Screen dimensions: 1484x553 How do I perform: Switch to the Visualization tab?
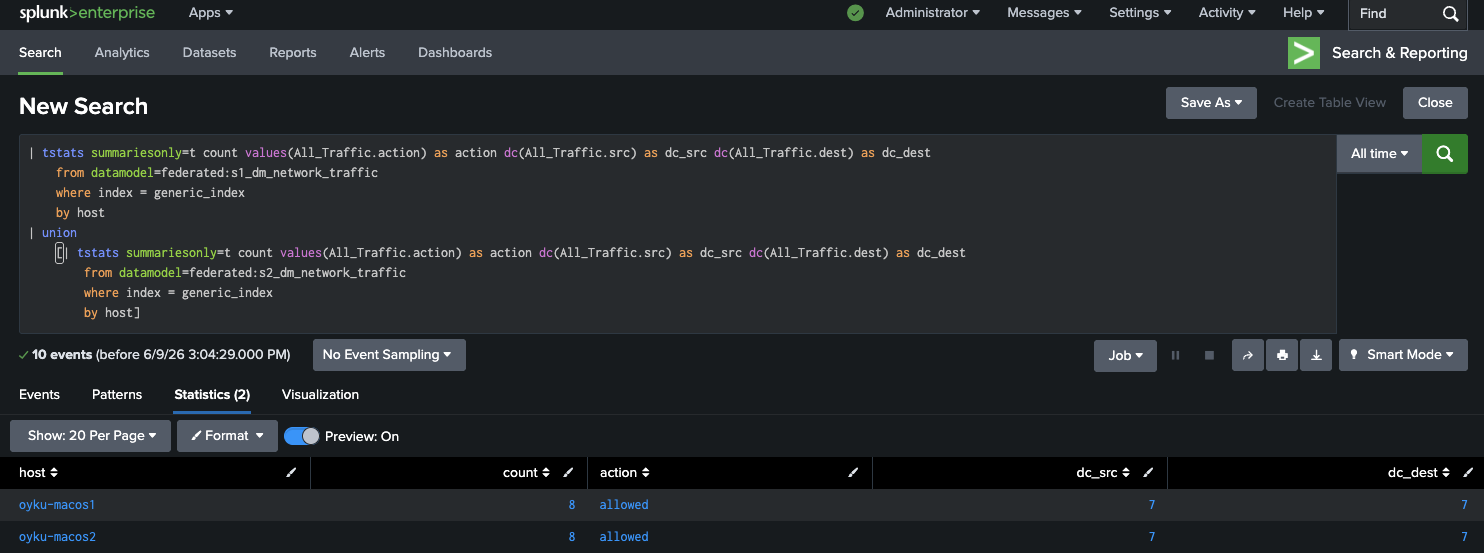[320, 395]
